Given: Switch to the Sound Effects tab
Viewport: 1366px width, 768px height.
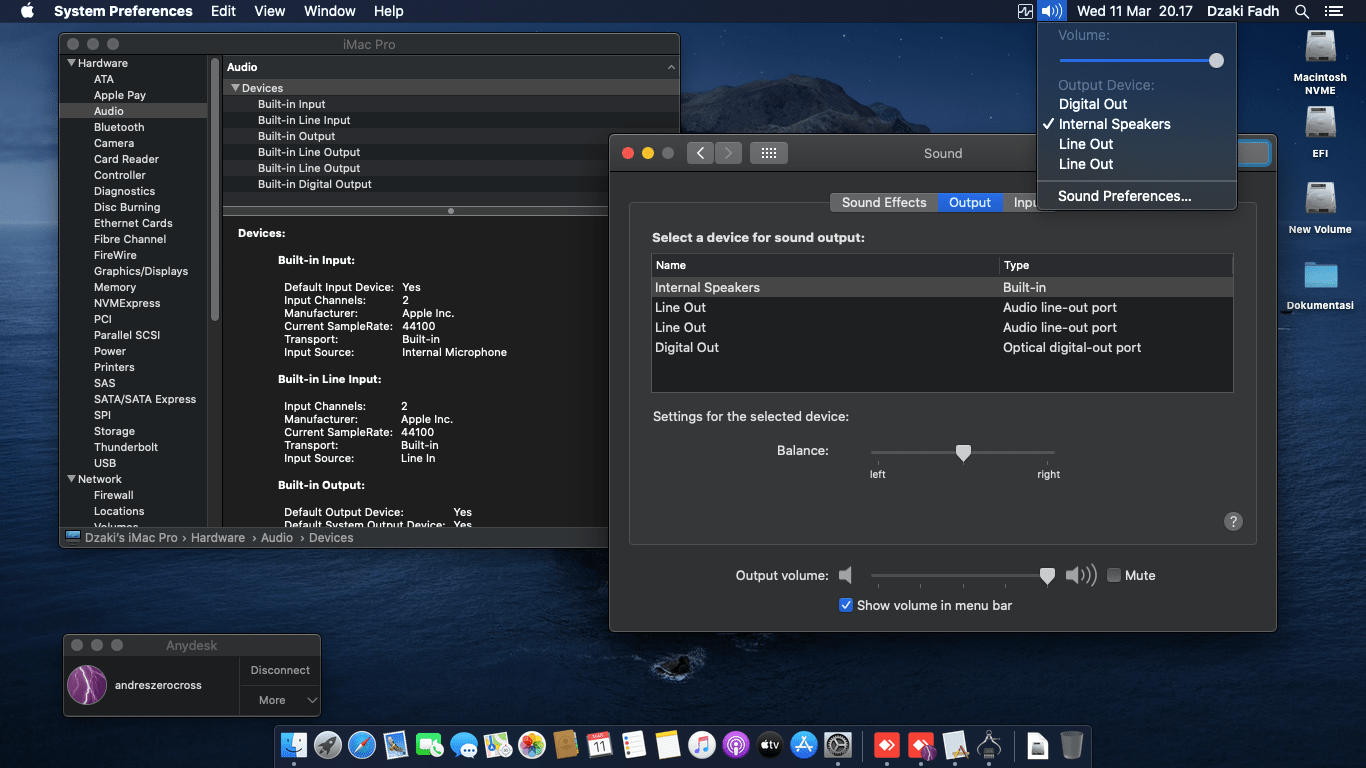Looking at the screenshot, I should click(x=883, y=202).
